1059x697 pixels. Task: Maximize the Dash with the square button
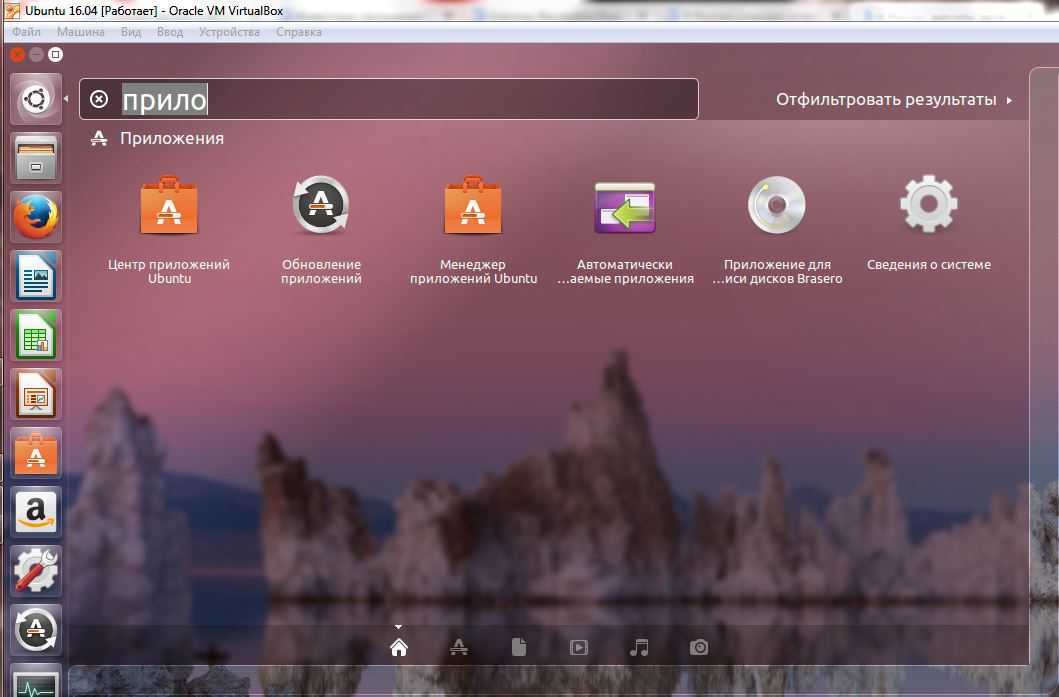pyautogui.click(x=56, y=55)
